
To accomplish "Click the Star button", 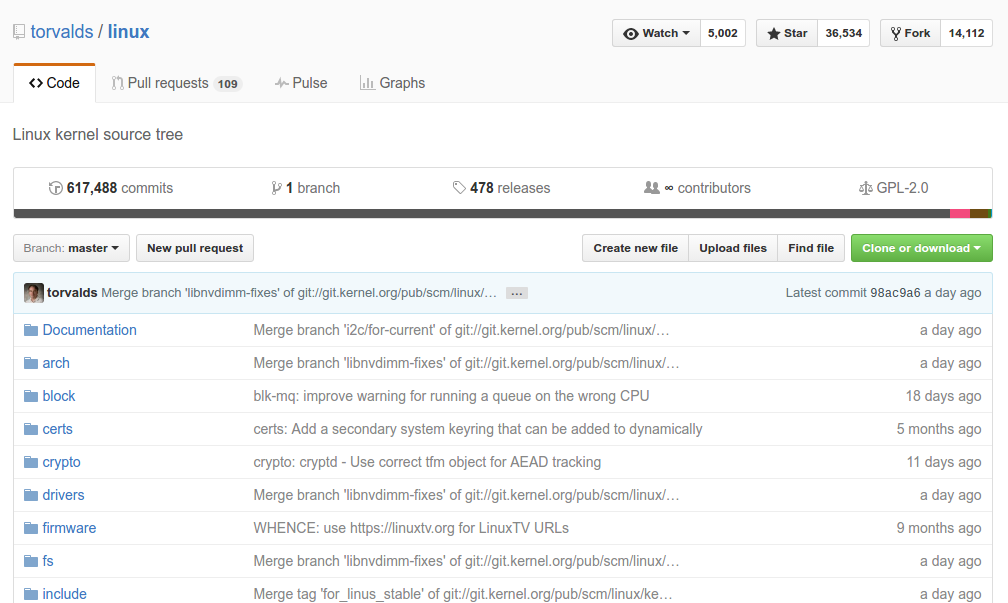I will coord(787,33).
